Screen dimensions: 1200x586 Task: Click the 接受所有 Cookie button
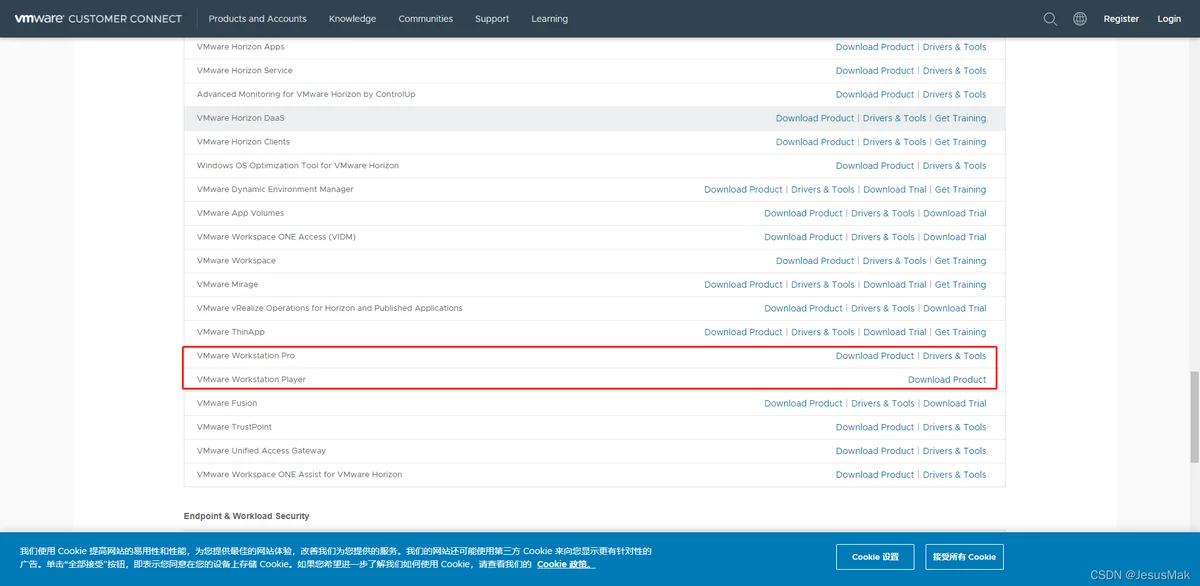964,557
